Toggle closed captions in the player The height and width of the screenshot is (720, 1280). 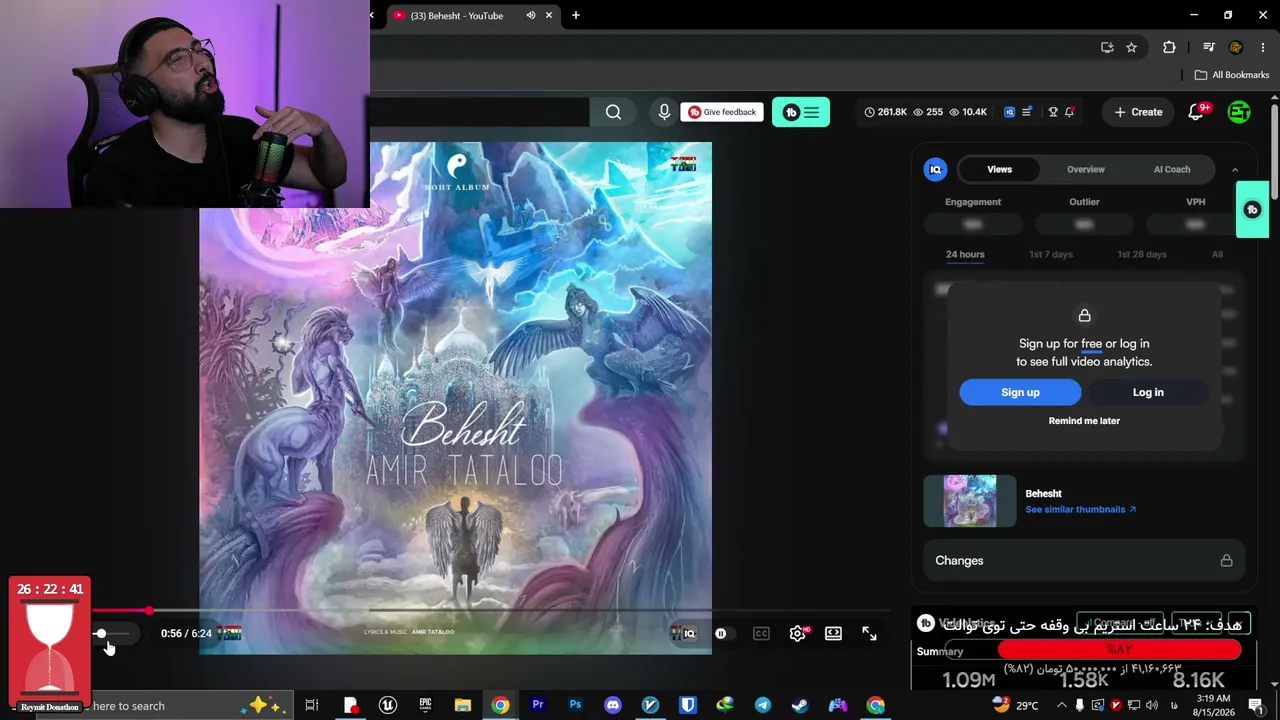(x=761, y=633)
